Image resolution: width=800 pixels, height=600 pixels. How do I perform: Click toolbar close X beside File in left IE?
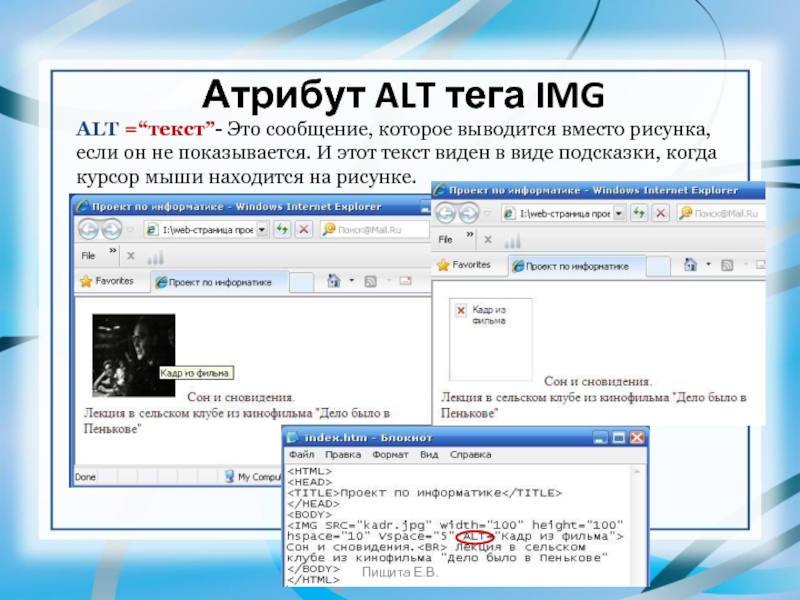[131, 256]
